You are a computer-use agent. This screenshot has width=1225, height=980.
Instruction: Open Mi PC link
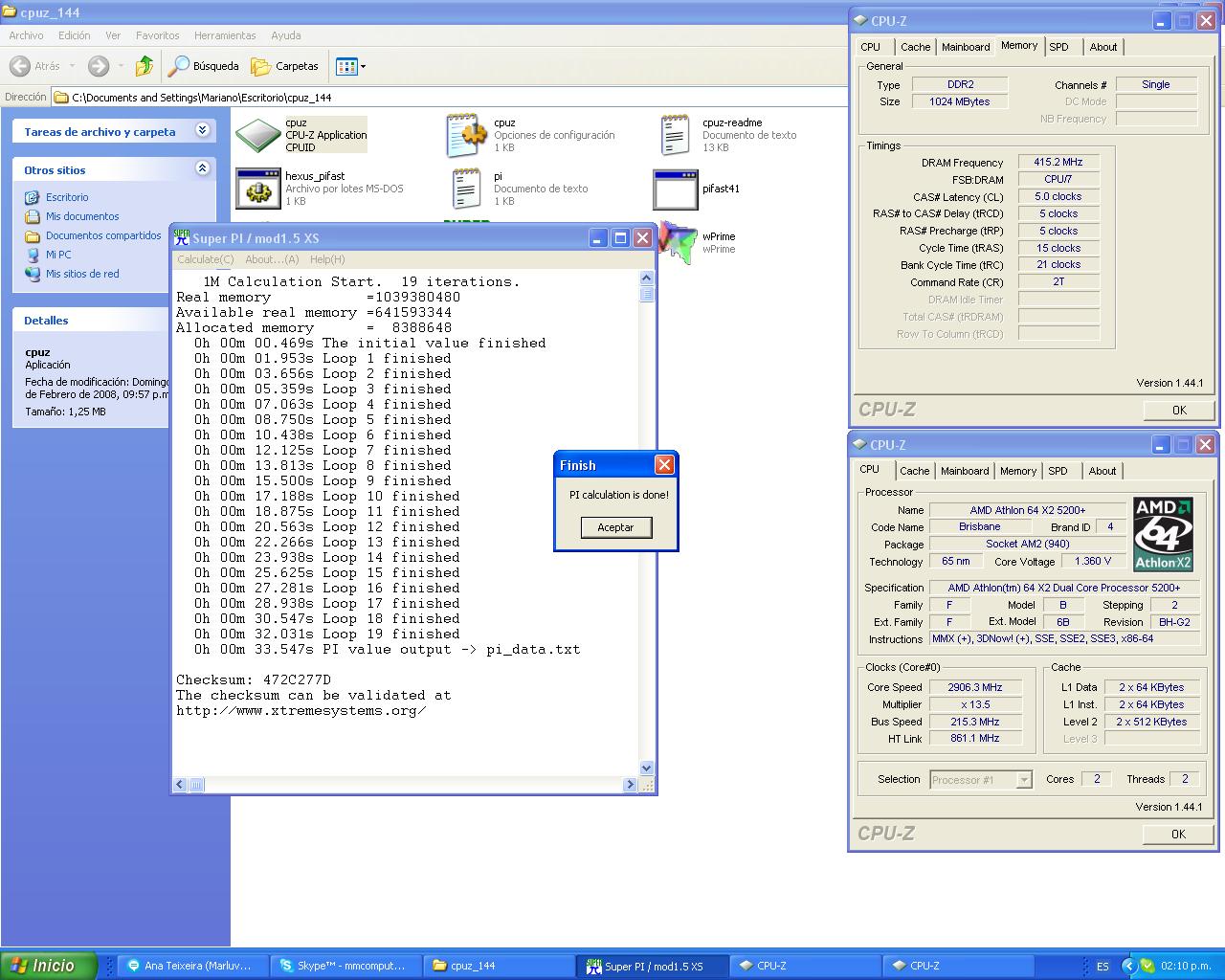coord(58,255)
